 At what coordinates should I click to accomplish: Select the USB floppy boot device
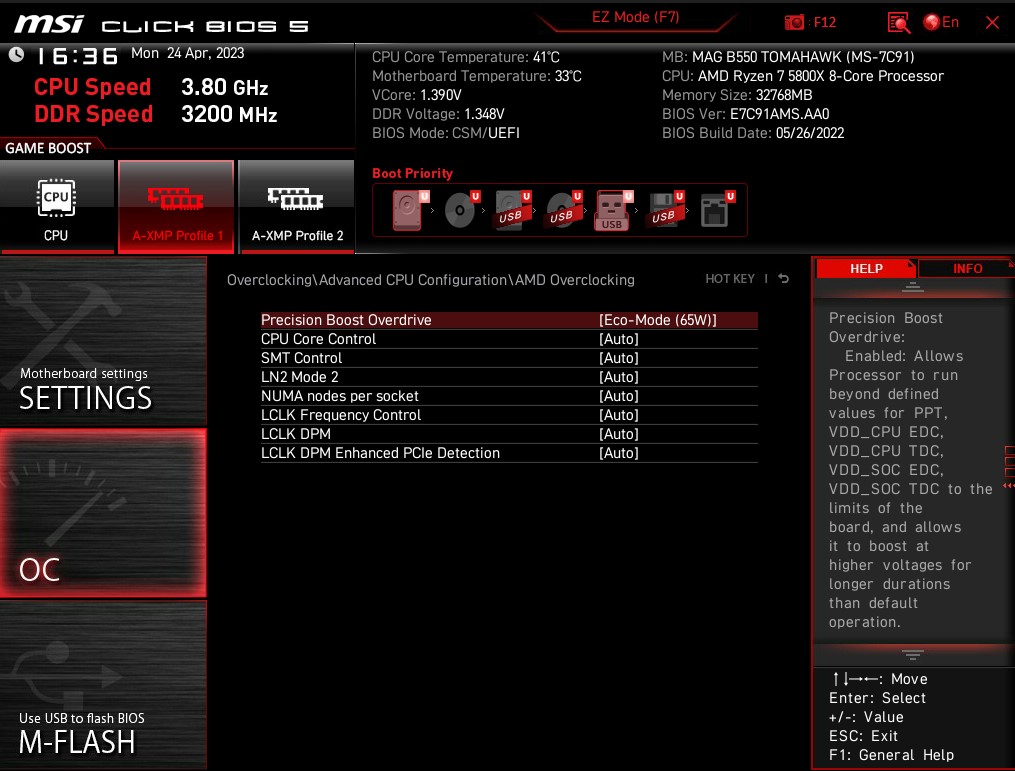665,210
